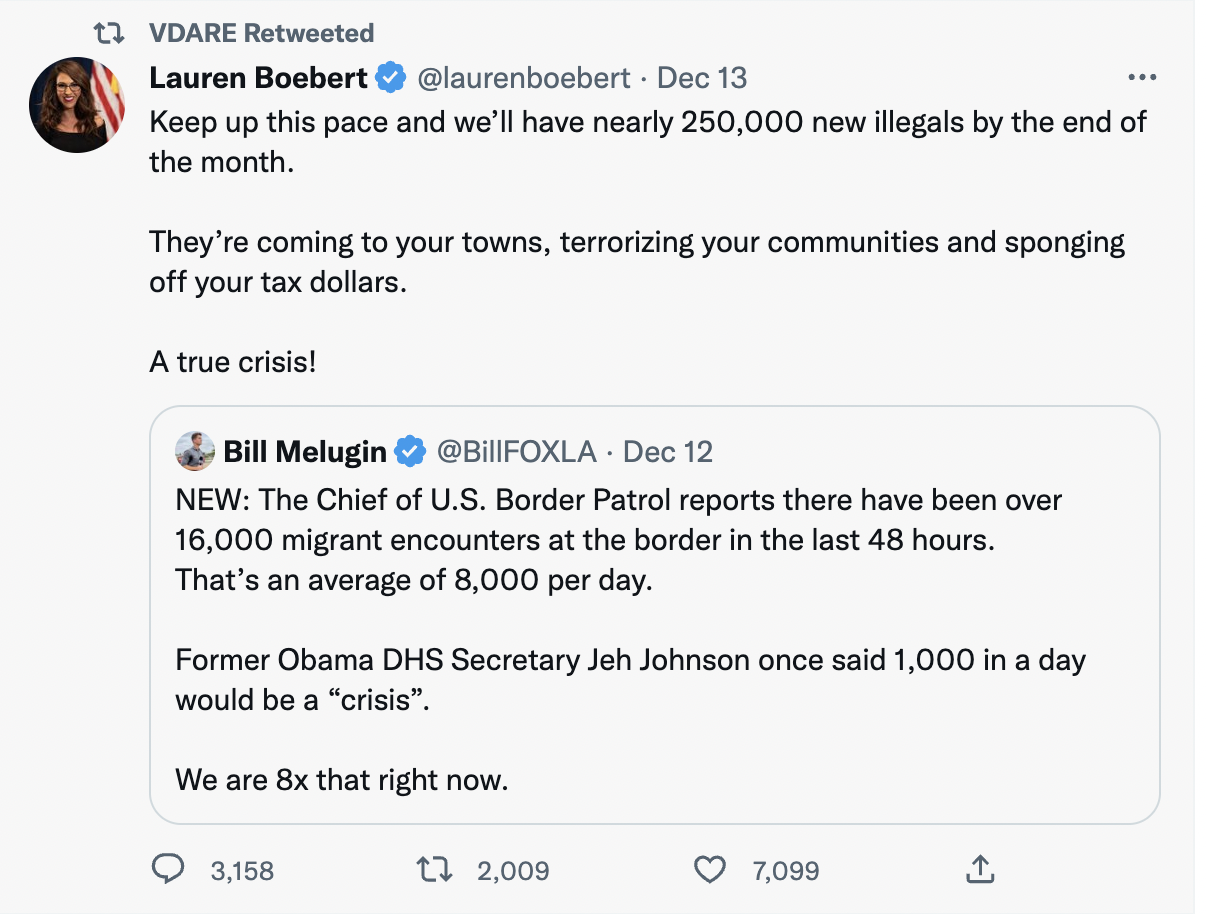Open the three-dot more options menu
Viewport: 1206px width, 914px height.
tap(1141, 78)
